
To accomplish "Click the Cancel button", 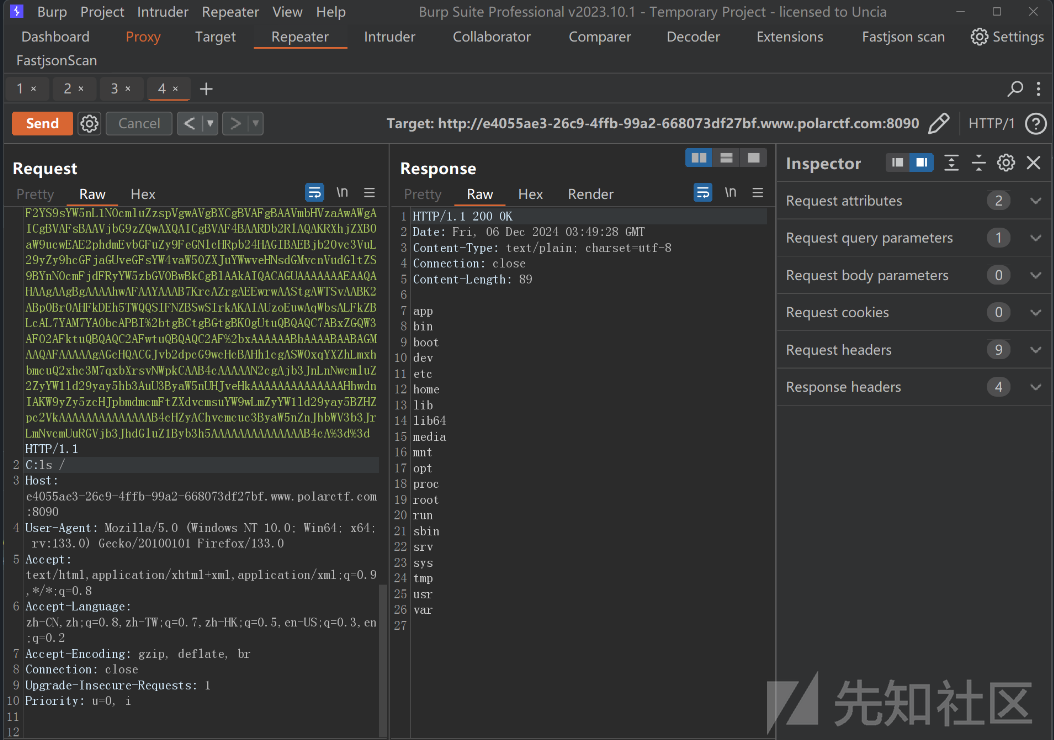I will [139, 124].
